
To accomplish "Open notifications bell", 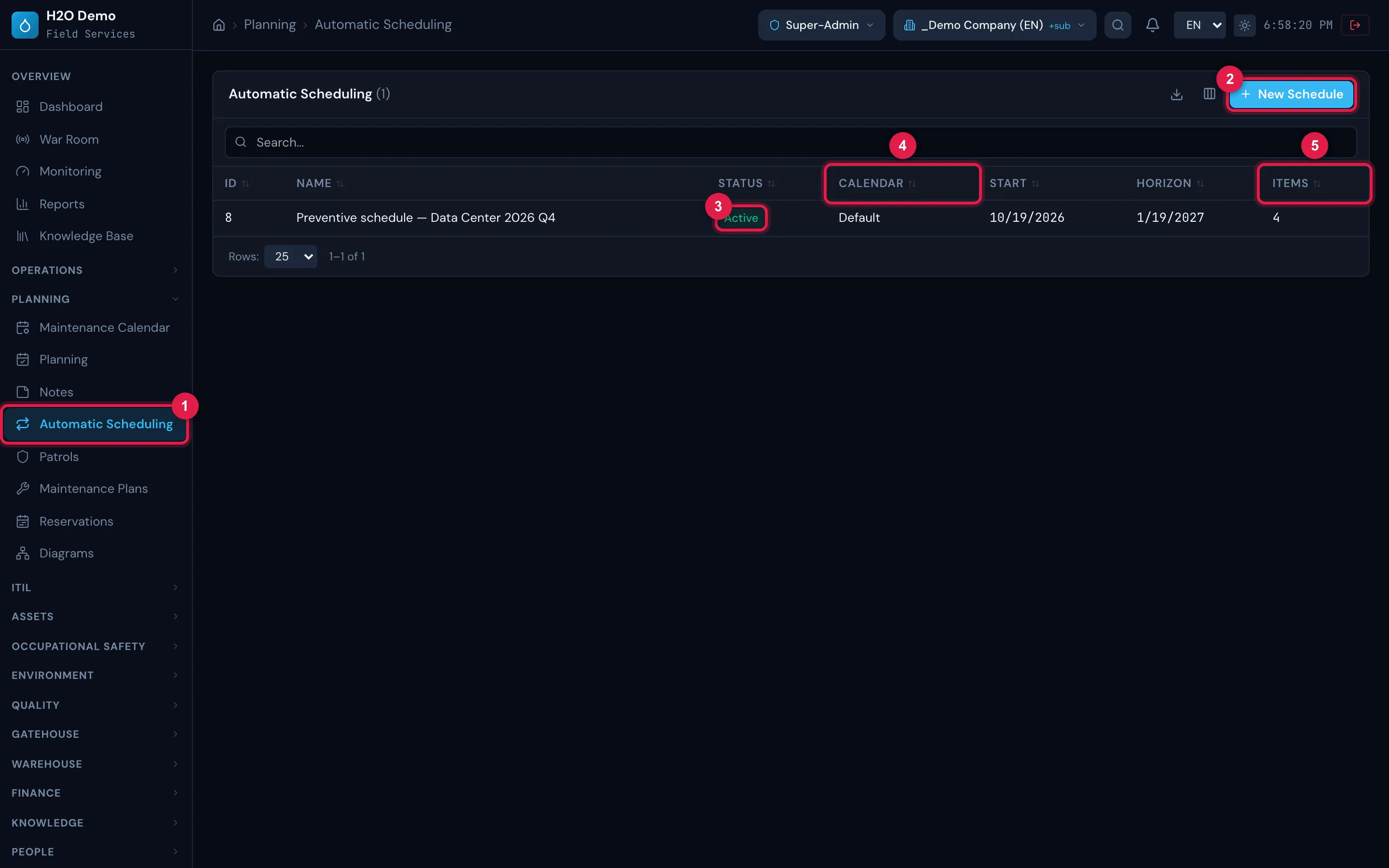I will coord(1153,25).
